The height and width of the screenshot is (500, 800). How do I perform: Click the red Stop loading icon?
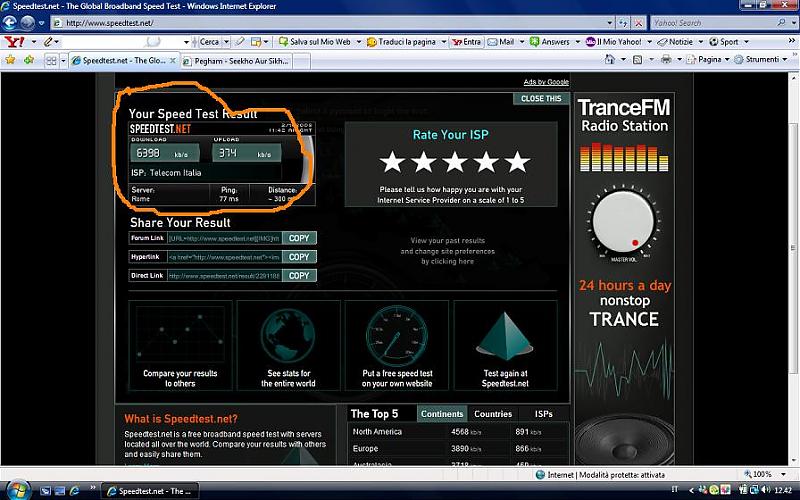click(x=638, y=23)
